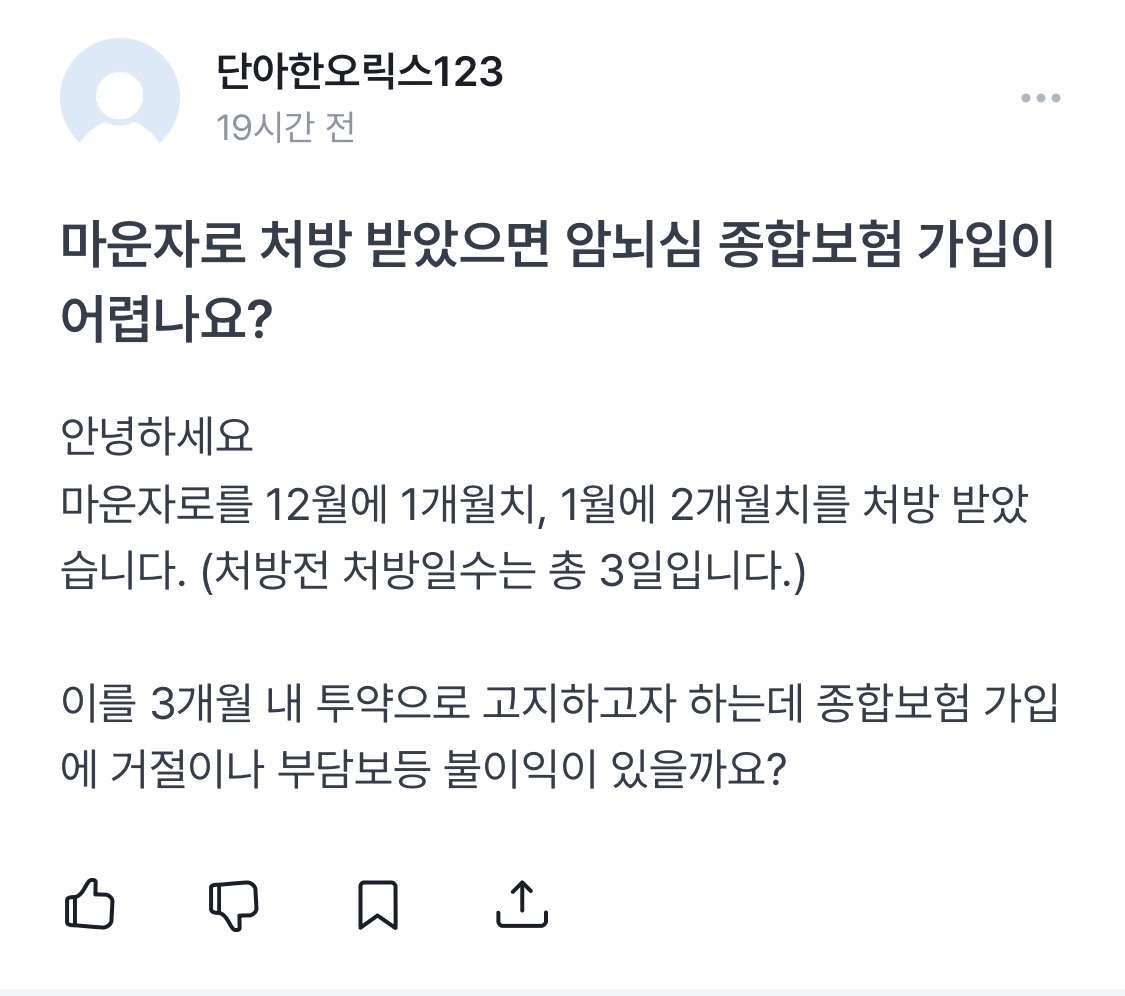
Task: Click the "19시간 전" timestamp
Action: [x=286, y=128]
